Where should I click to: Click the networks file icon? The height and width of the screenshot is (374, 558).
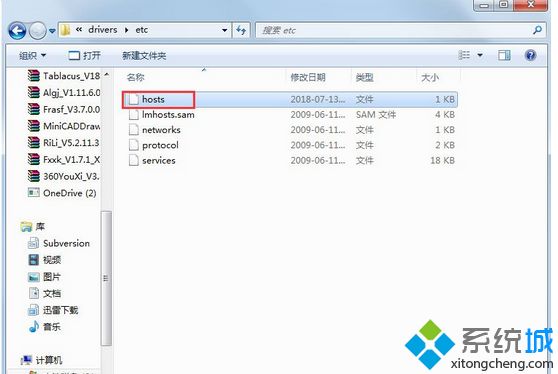click(x=133, y=130)
